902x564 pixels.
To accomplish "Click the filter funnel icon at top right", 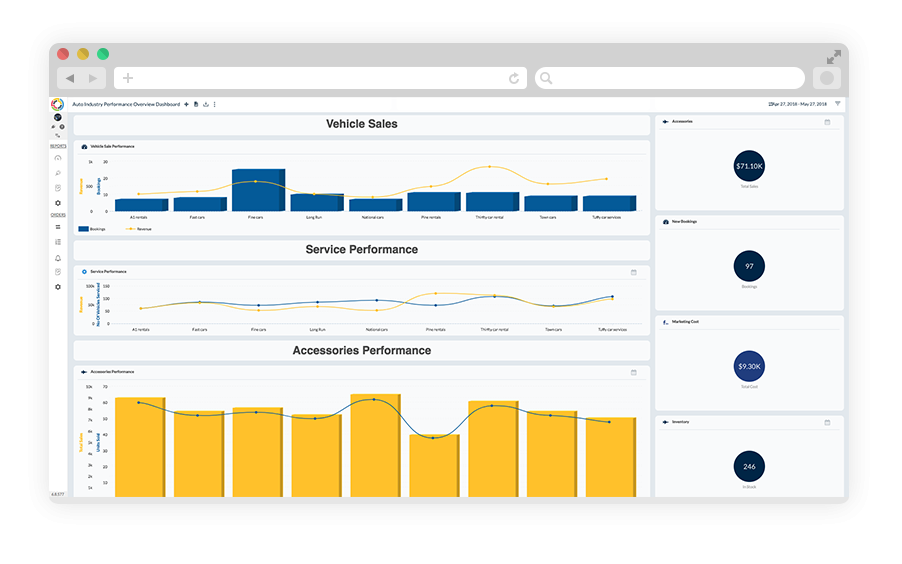I will coord(838,104).
